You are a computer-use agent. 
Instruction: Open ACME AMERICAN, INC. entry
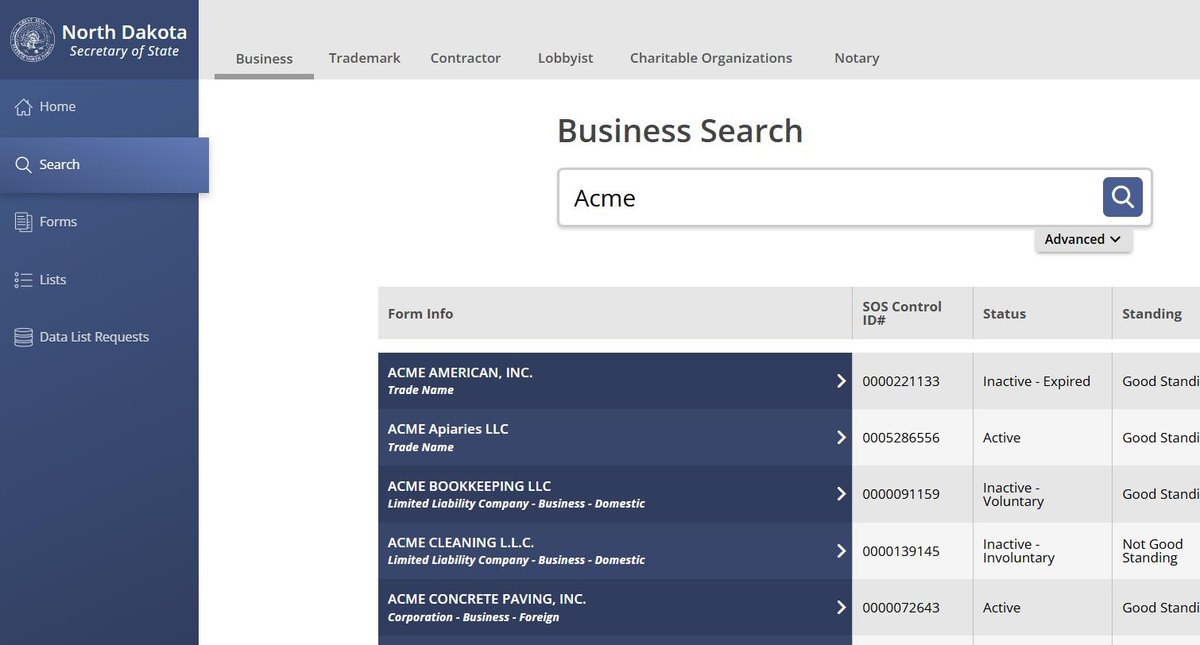pyautogui.click(x=615, y=381)
